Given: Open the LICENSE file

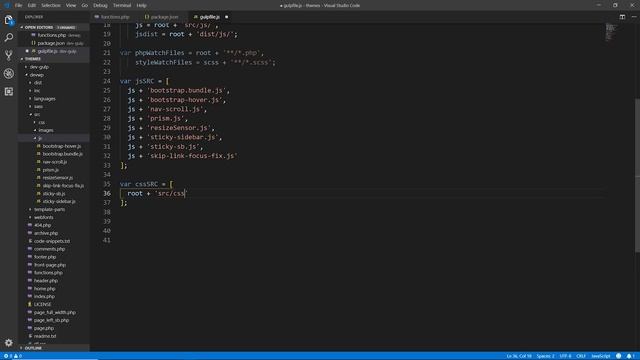Looking at the screenshot, I should point(53,304).
